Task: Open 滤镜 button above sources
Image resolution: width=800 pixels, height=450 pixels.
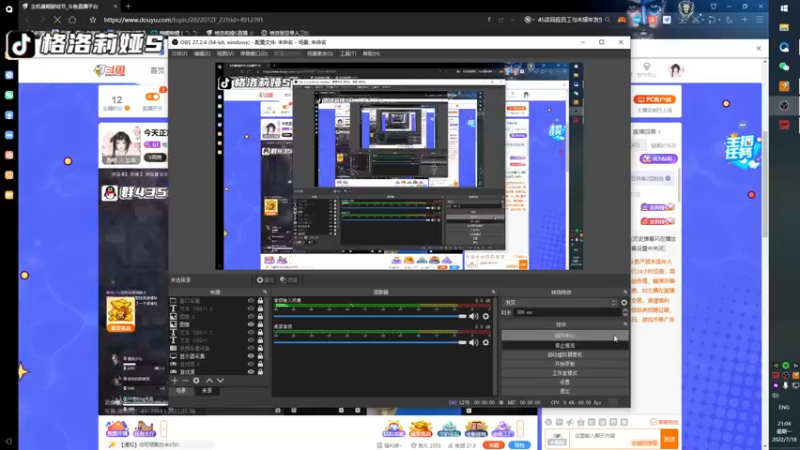Action: click(x=289, y=280)
